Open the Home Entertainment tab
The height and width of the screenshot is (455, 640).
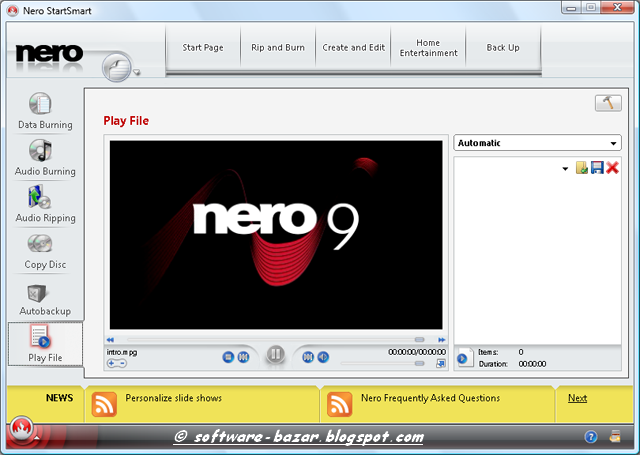click(x=428, y=48)
